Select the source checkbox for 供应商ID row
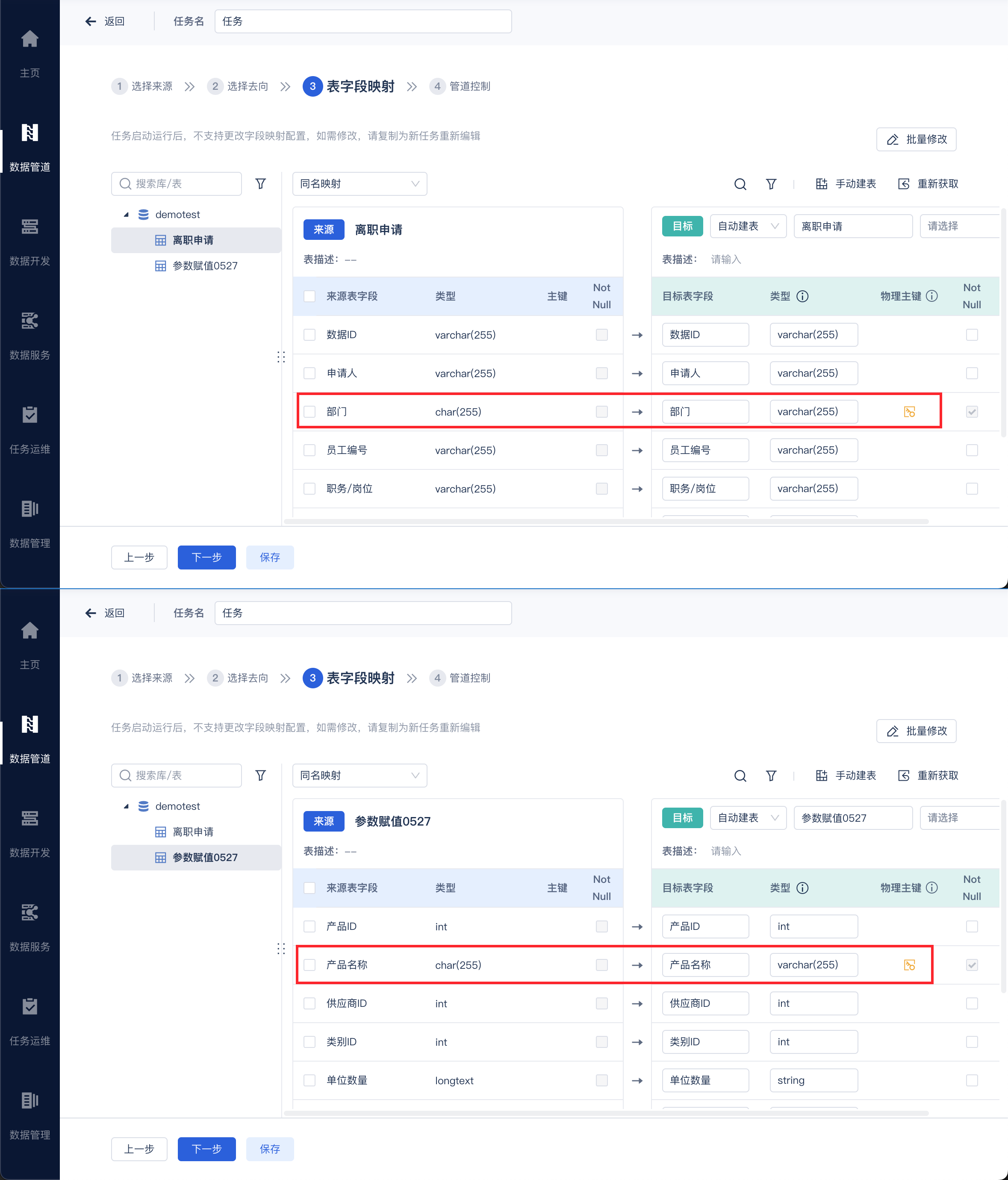 coord(309,1003)
